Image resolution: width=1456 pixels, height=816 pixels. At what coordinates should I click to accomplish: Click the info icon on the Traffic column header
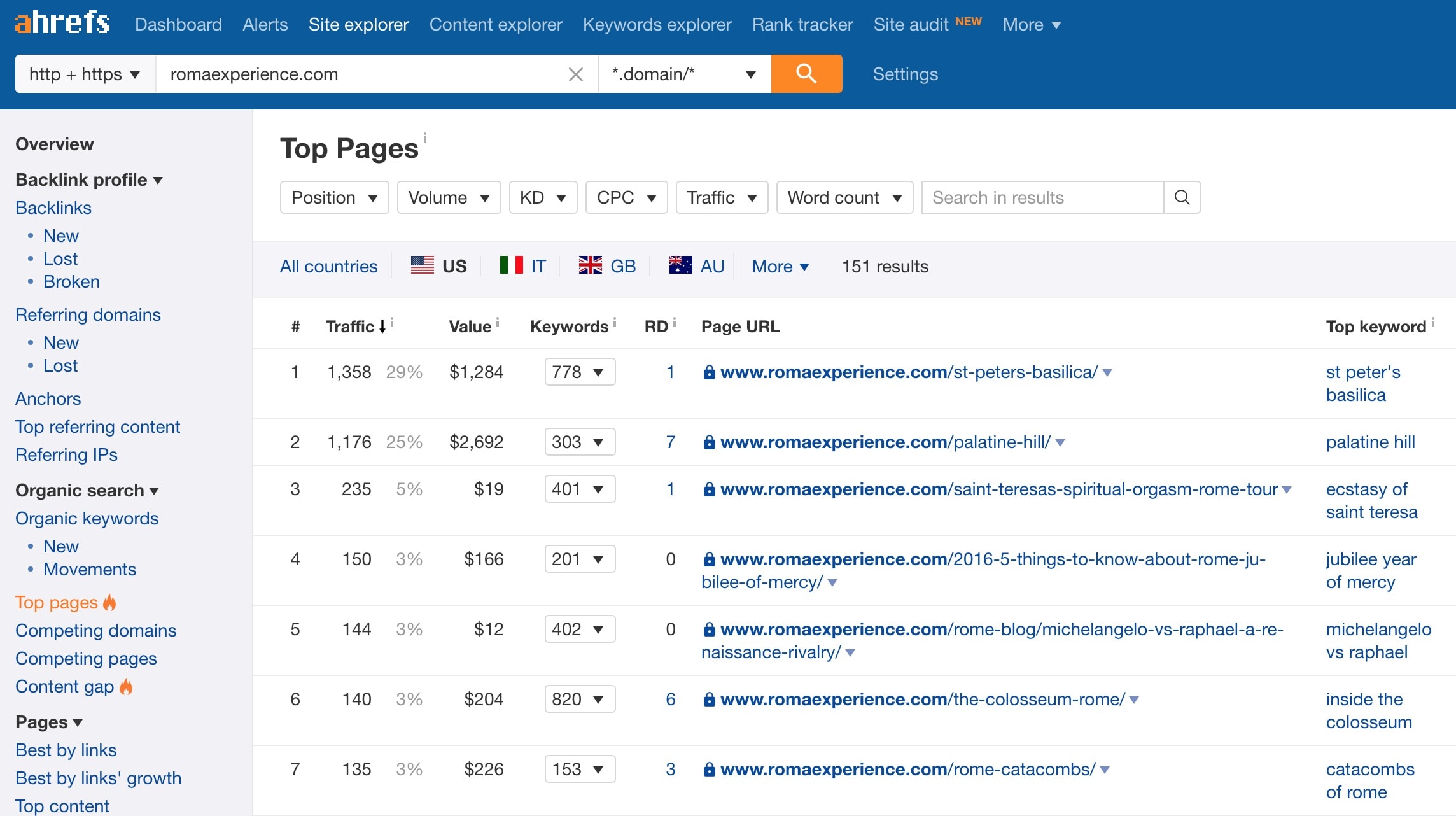[x=392, y=322]
